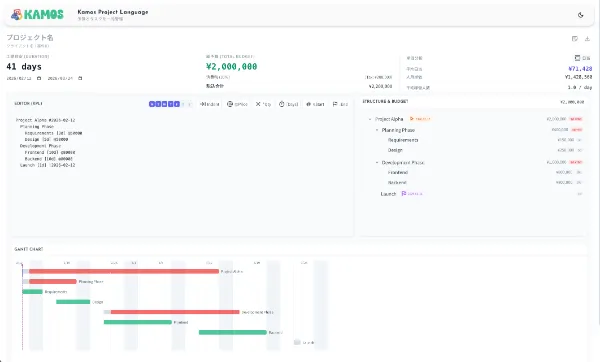Click ¥2,000,000 total budget value
600x362 pixels.
(232, 67)
